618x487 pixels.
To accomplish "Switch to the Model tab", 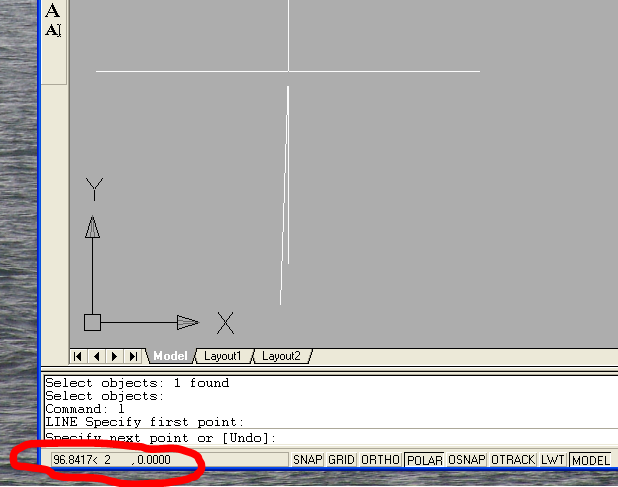I will tap(170, 356).
